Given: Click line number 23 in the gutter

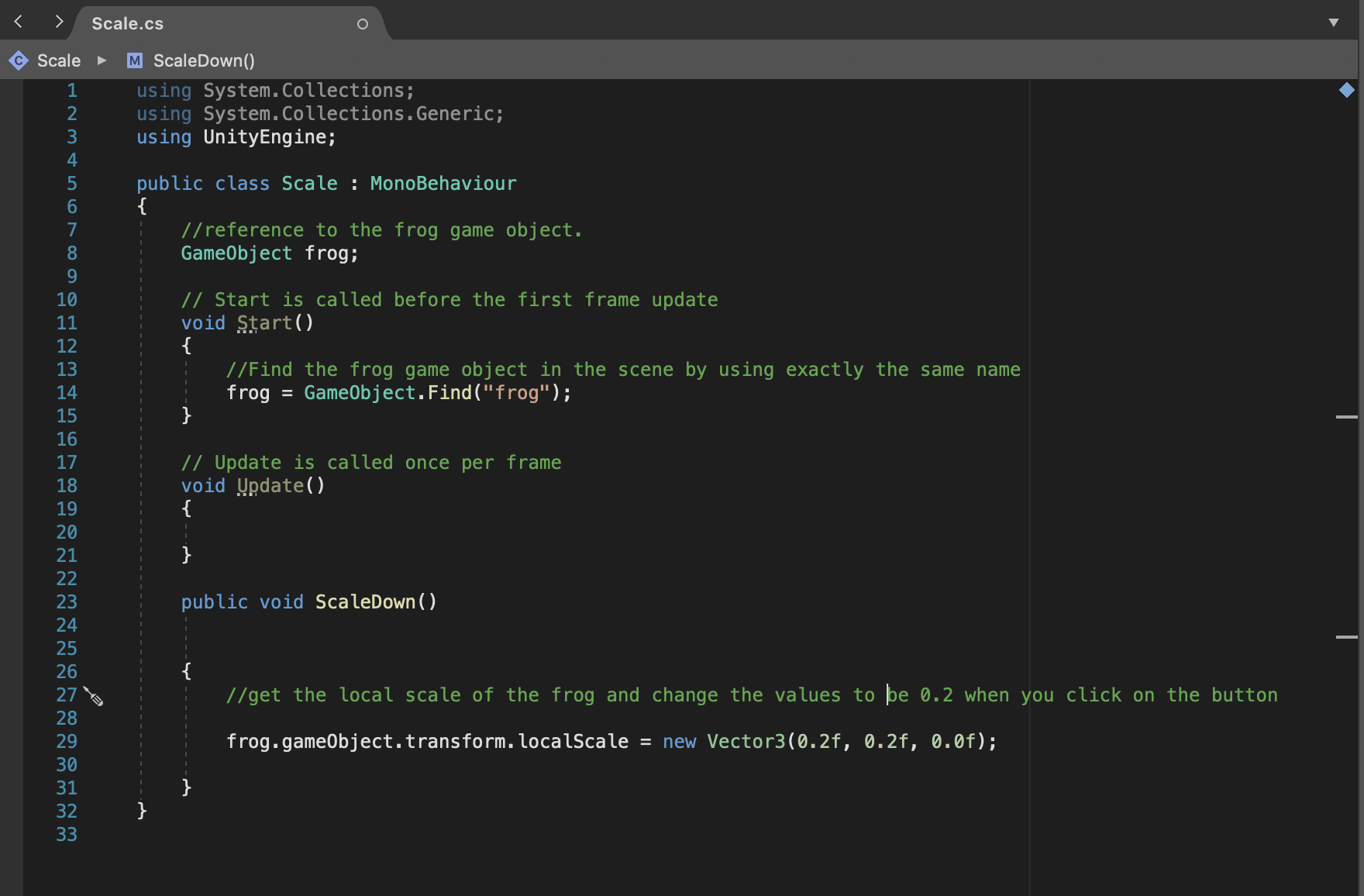Looking at the screenshot, I should (67, 602).
